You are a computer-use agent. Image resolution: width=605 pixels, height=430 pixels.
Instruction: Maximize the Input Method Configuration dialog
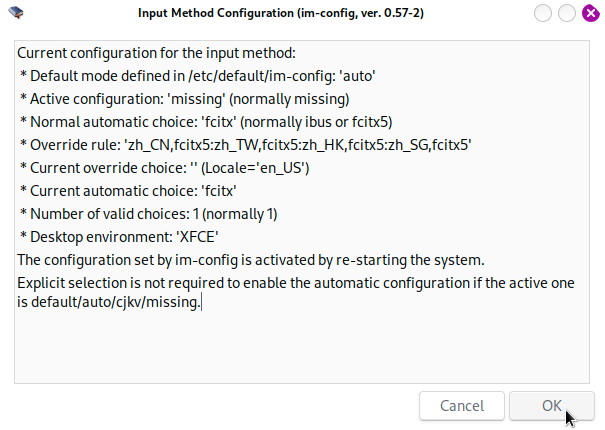[567, 13]
